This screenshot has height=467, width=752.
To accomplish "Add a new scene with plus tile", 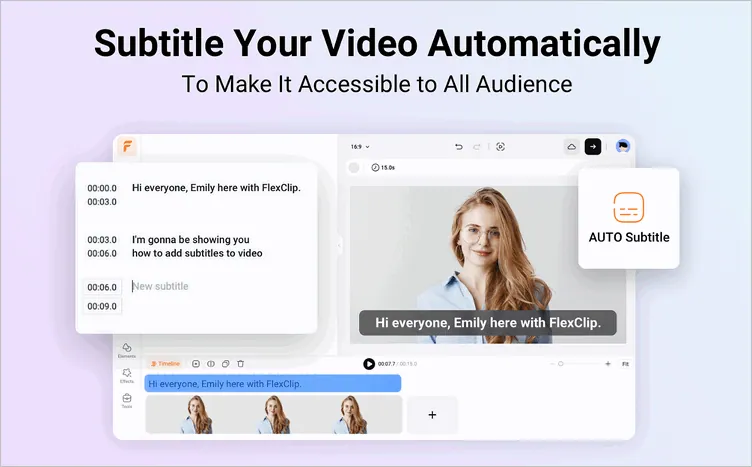I will (432, 415).
